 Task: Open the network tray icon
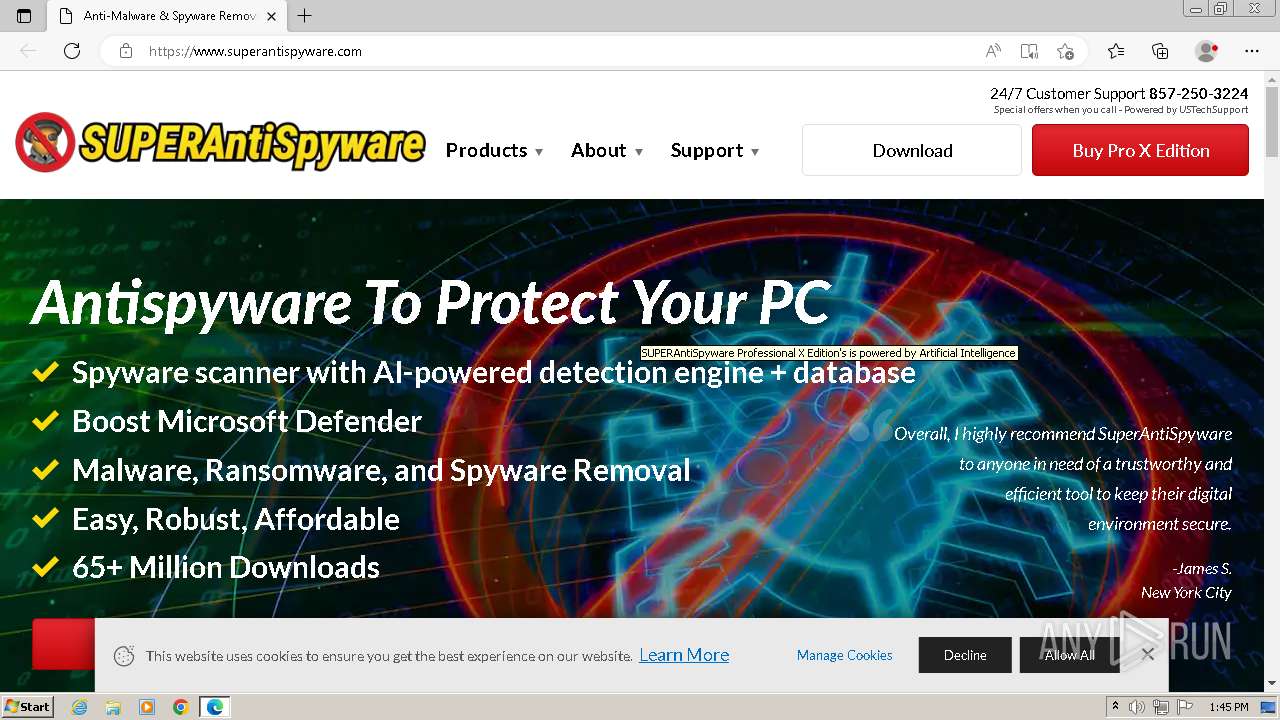[1161, 707]
